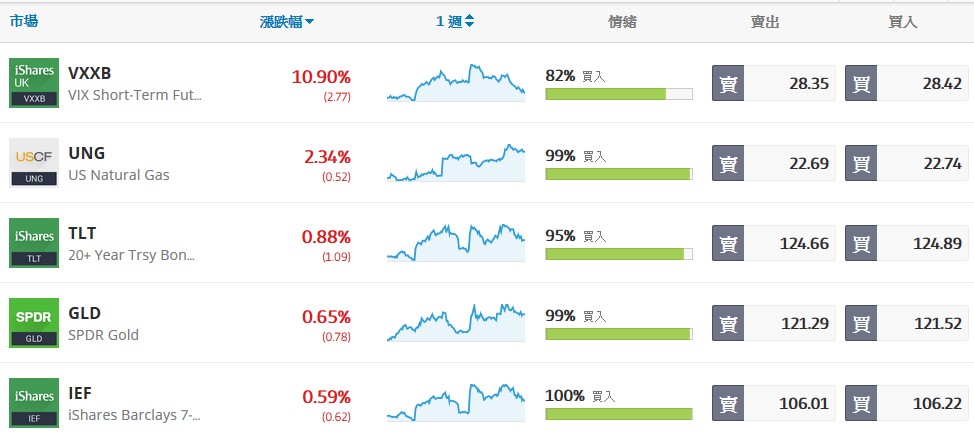Viewport: 974px width, 432px height.
Task: Open the VXXB one-week price chart
Action: pyautogui.click(x=456, y=83)
